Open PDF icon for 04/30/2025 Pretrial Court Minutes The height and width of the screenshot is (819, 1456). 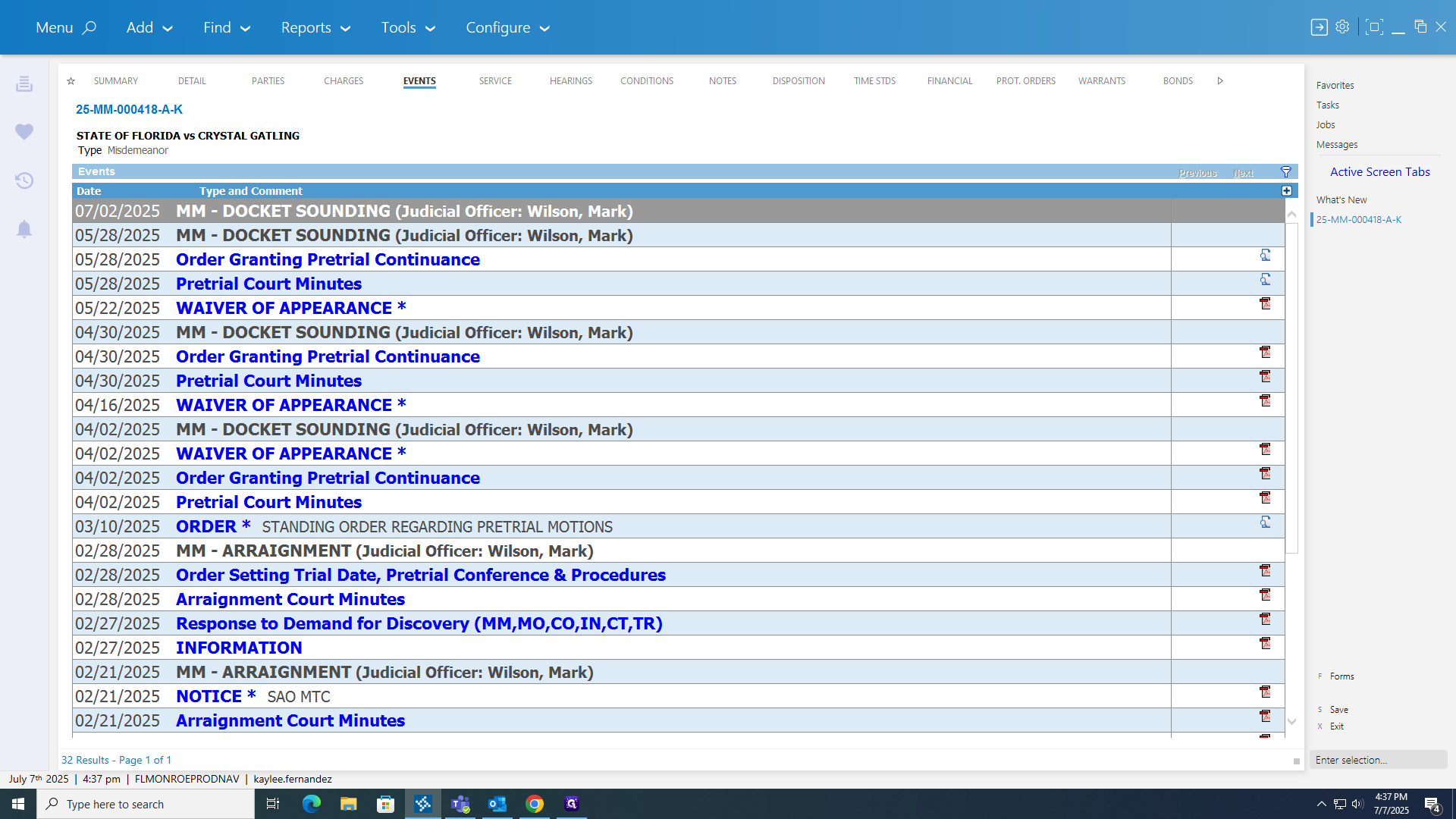(1265, 376)
